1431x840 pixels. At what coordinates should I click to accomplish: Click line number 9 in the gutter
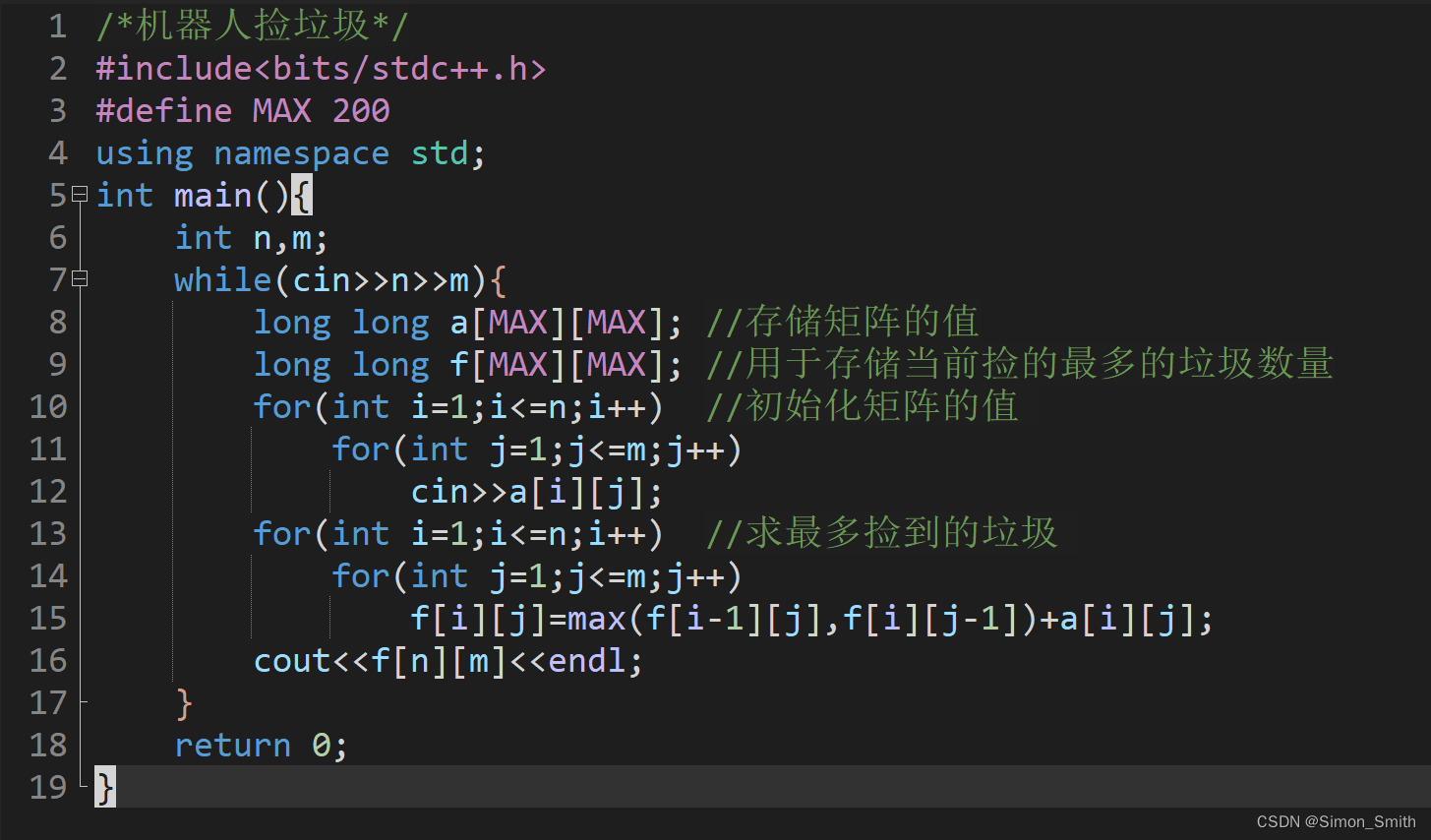pyautogui.click(x=57, y=365)
